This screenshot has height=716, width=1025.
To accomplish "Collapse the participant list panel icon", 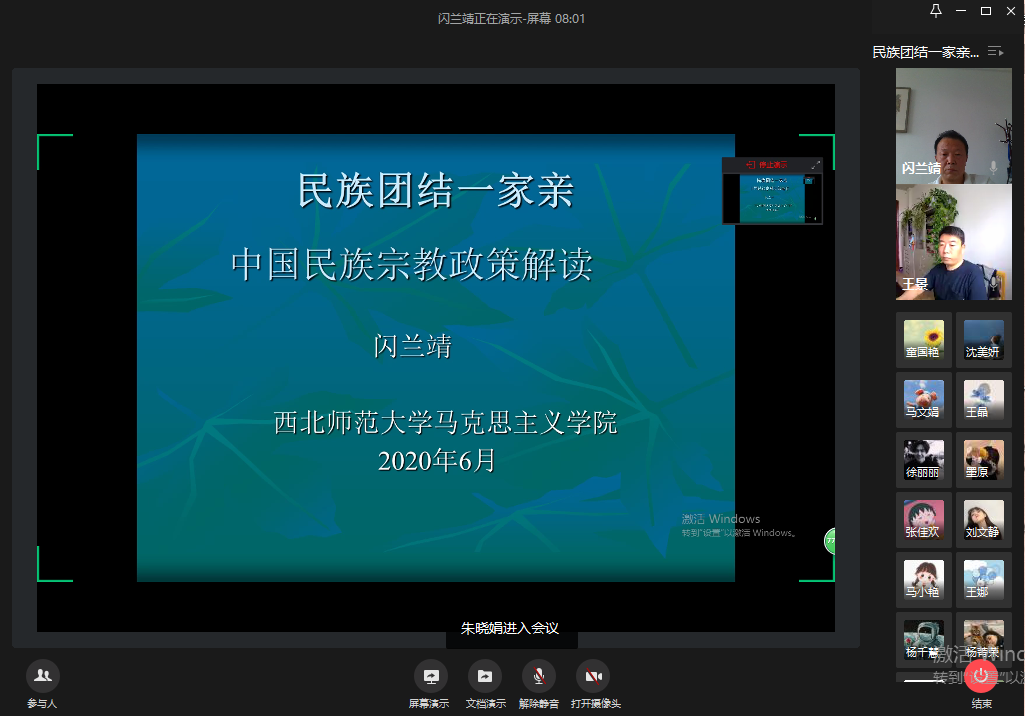I will (995, 51).
